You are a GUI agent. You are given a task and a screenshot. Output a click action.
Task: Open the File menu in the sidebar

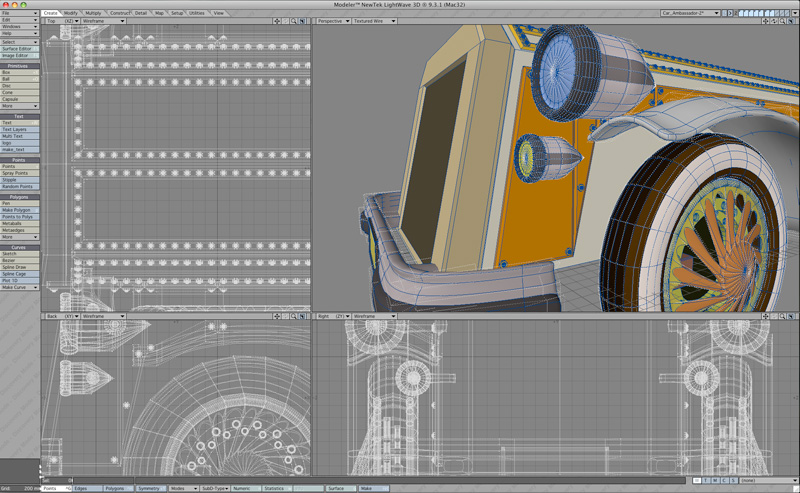20,13
